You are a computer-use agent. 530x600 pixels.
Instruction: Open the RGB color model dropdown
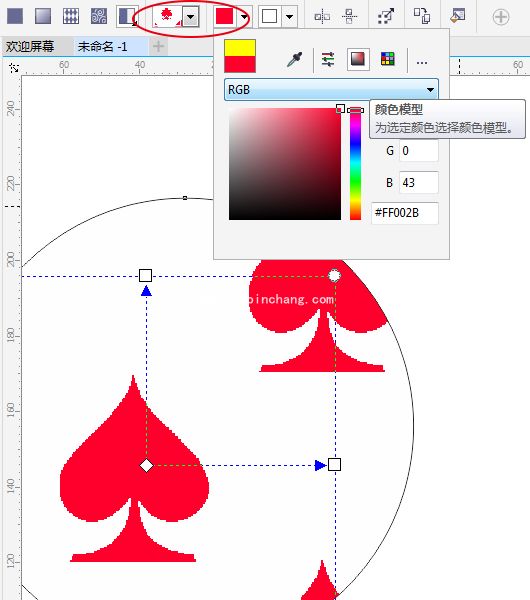[x=331, y=90]
